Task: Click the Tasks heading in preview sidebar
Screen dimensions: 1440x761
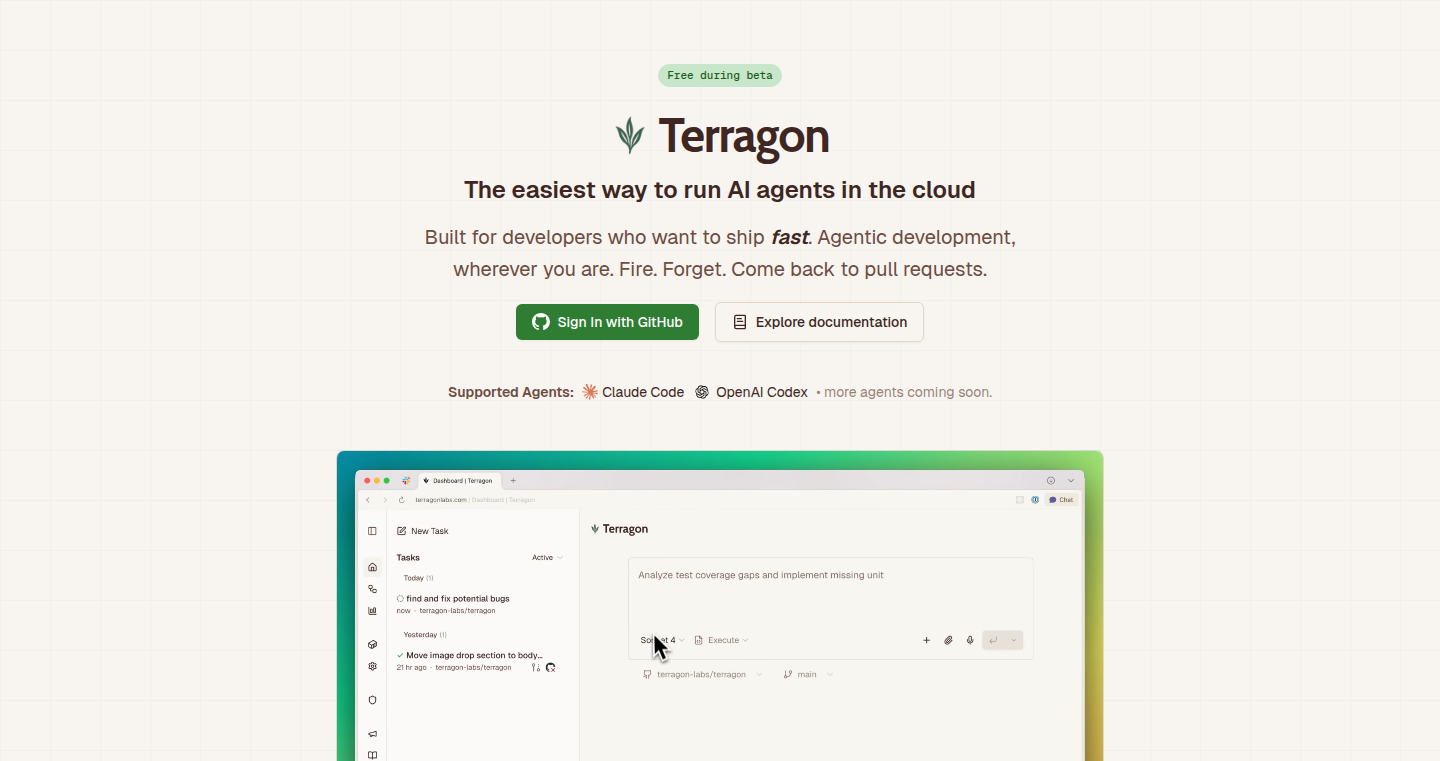Action: [408, 557]
